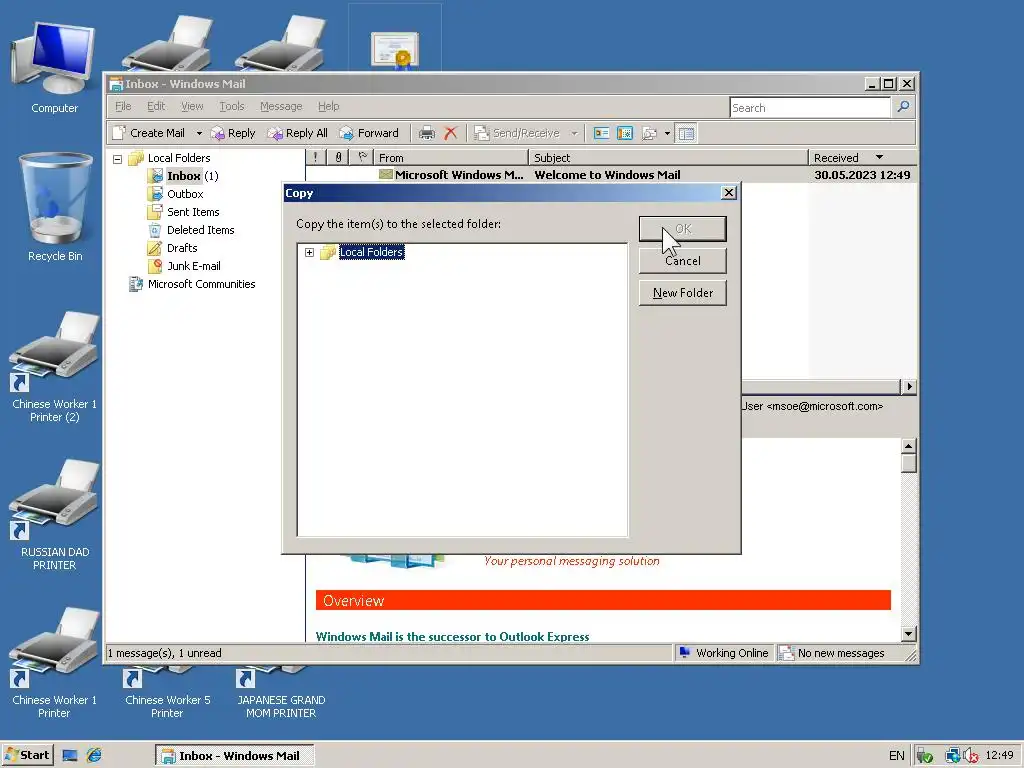1024x768 pixels.
Task: Click inside the Search field
Action: point(810,108)
